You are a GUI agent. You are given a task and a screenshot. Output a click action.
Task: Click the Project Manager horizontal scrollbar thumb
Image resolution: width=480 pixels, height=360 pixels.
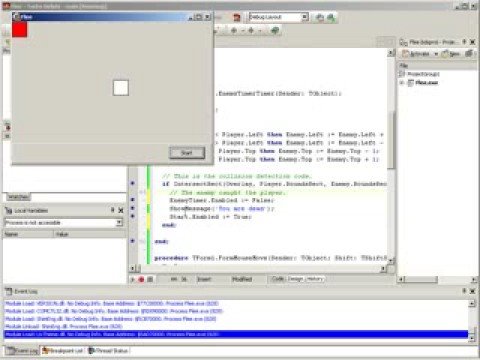click(x=421, y=279)
